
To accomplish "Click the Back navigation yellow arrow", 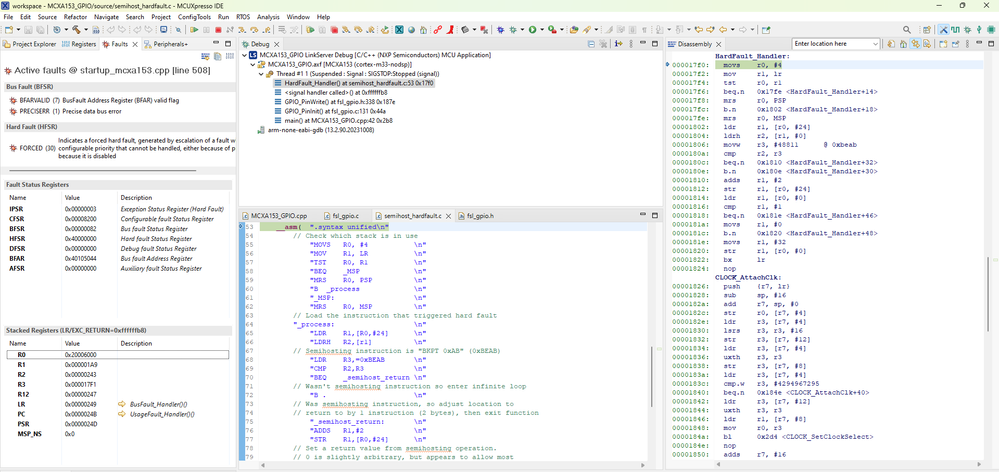I will [x=722, y=29].
